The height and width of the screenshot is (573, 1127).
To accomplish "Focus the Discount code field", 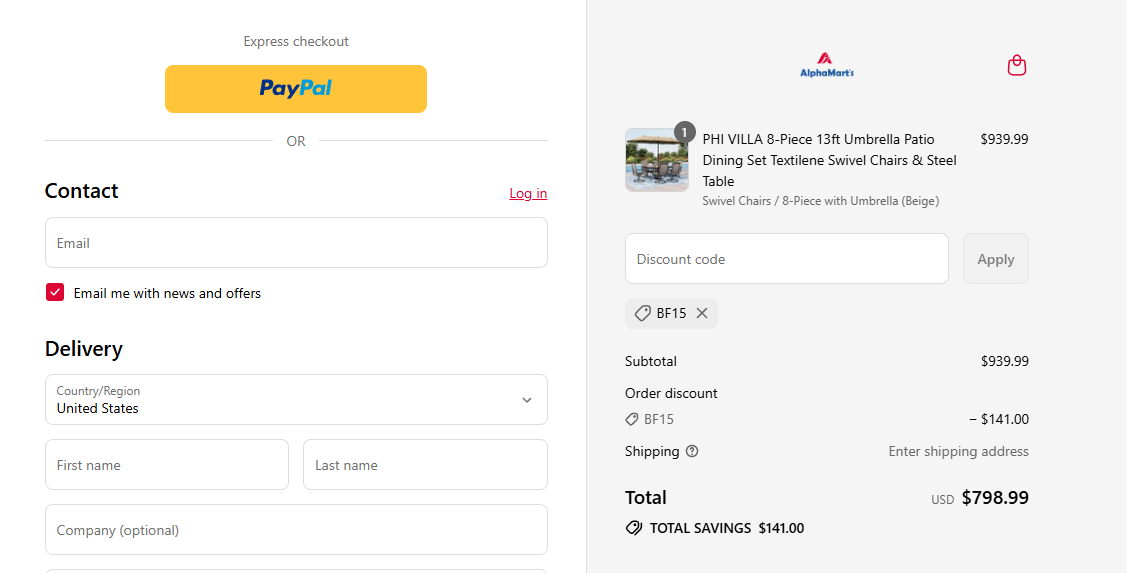I will pos(787,259).
